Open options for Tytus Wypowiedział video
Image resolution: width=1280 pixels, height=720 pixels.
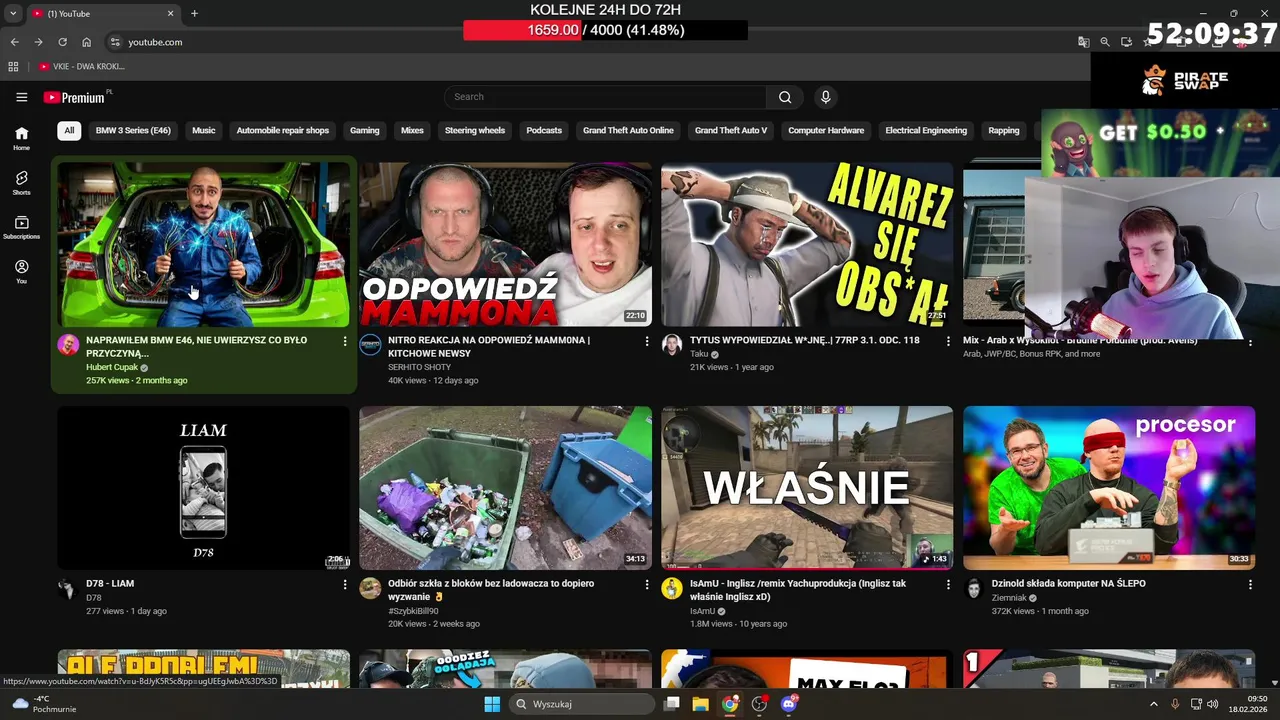(x=949, y=341)
